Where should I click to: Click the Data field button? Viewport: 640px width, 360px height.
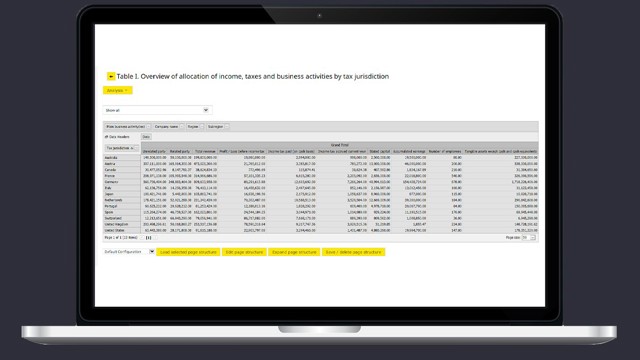pos(146,137)
